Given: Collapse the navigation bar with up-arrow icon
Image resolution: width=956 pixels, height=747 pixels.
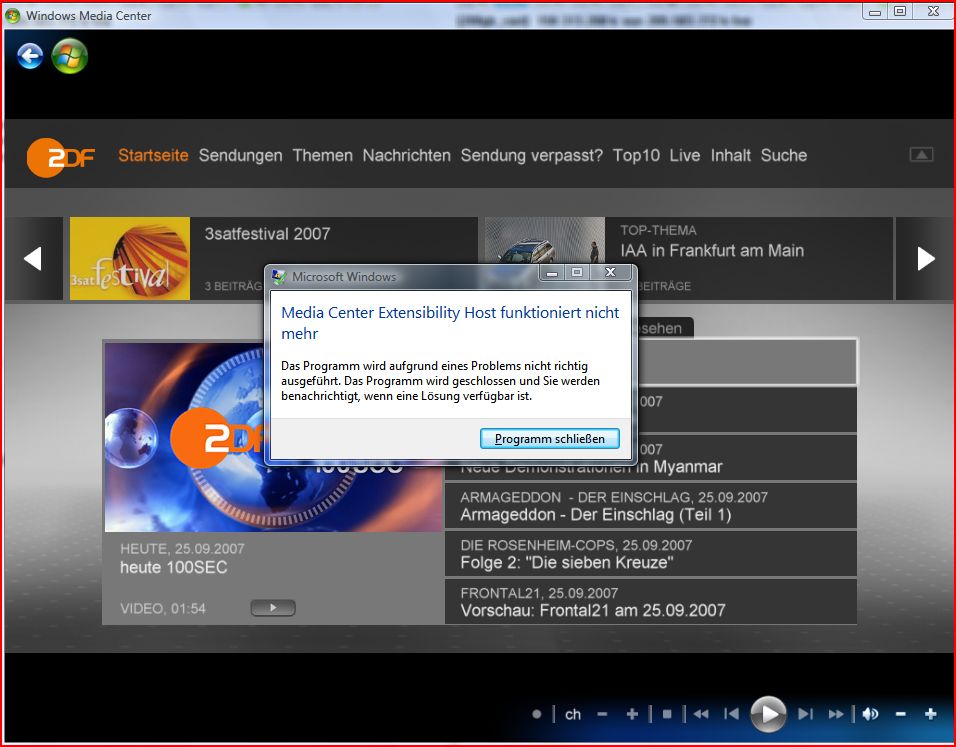Looking at the screenshot, I should coord(921,155).
